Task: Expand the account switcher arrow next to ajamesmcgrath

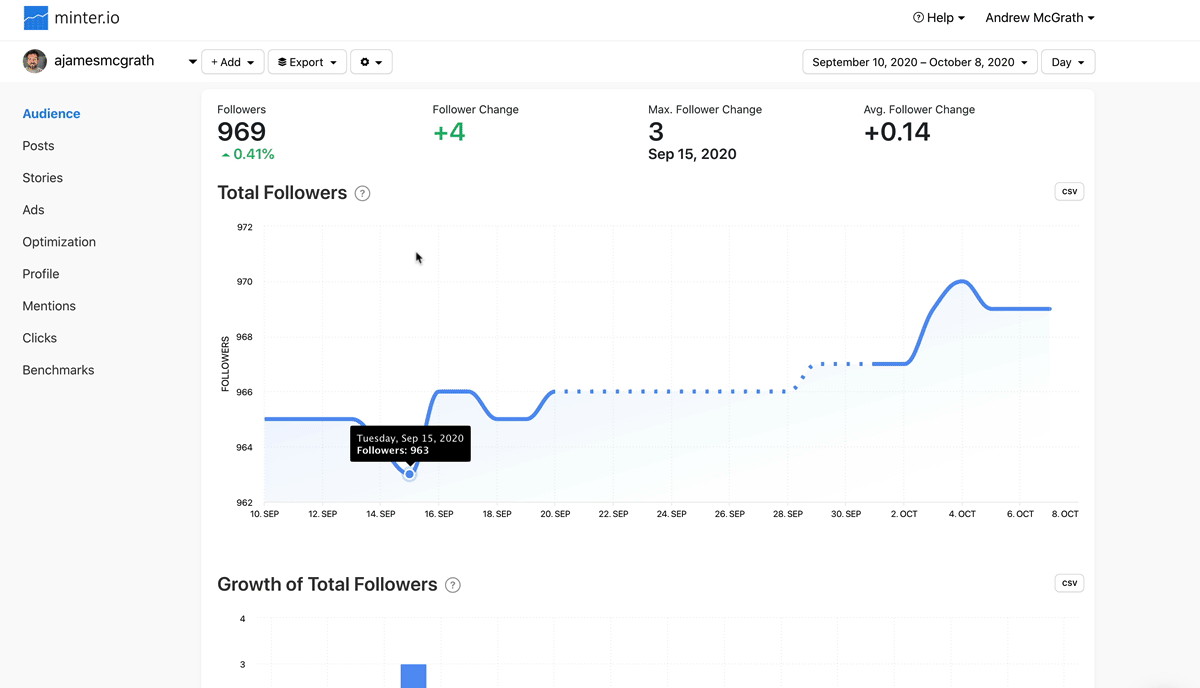Action: point(192,62)
